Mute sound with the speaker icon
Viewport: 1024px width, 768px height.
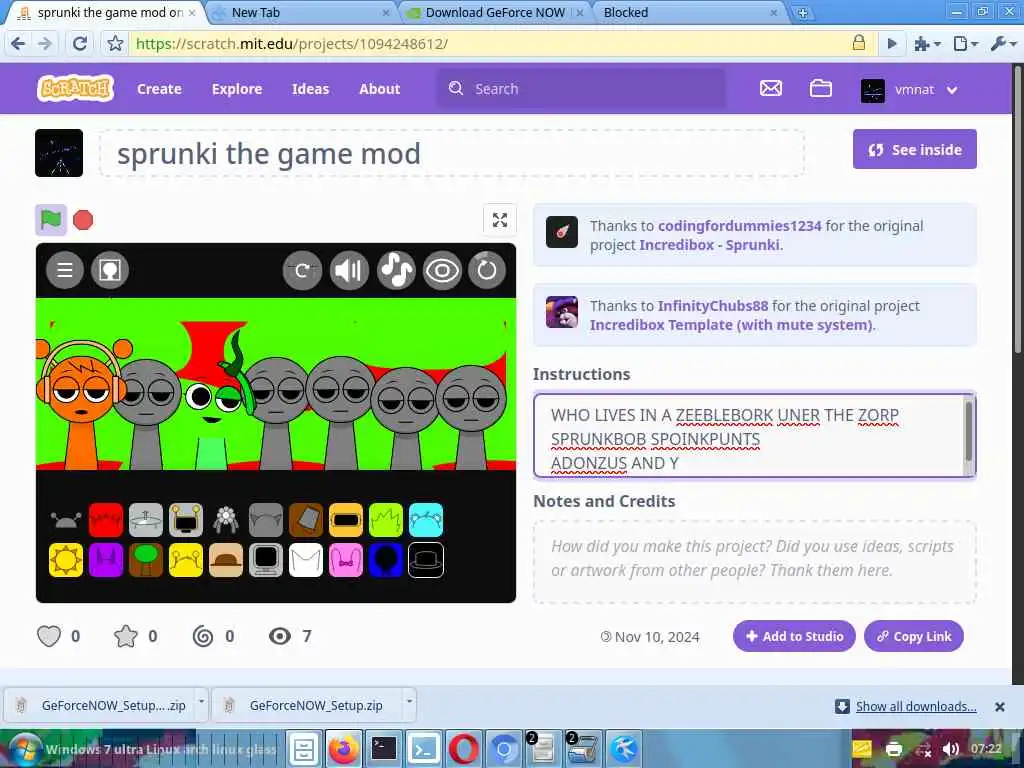point(349,270)
